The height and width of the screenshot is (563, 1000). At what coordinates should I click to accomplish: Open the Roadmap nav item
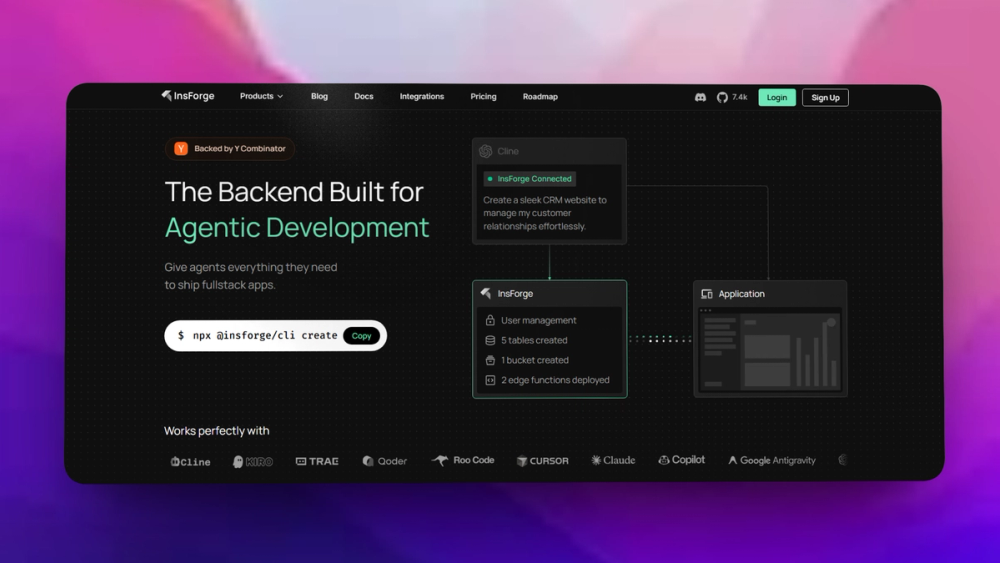(540, 97)
